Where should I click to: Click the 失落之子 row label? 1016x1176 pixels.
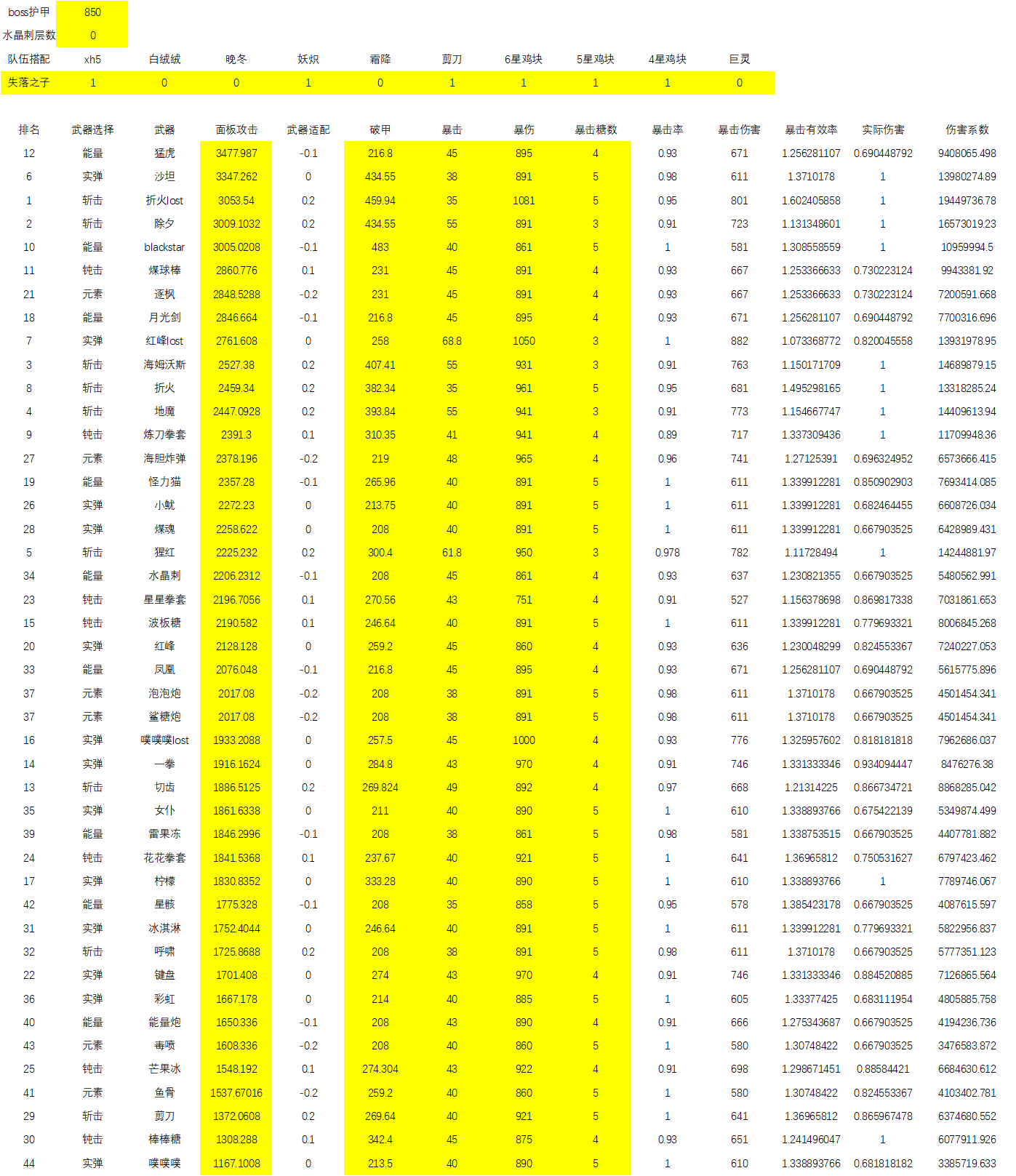point(29,83)
